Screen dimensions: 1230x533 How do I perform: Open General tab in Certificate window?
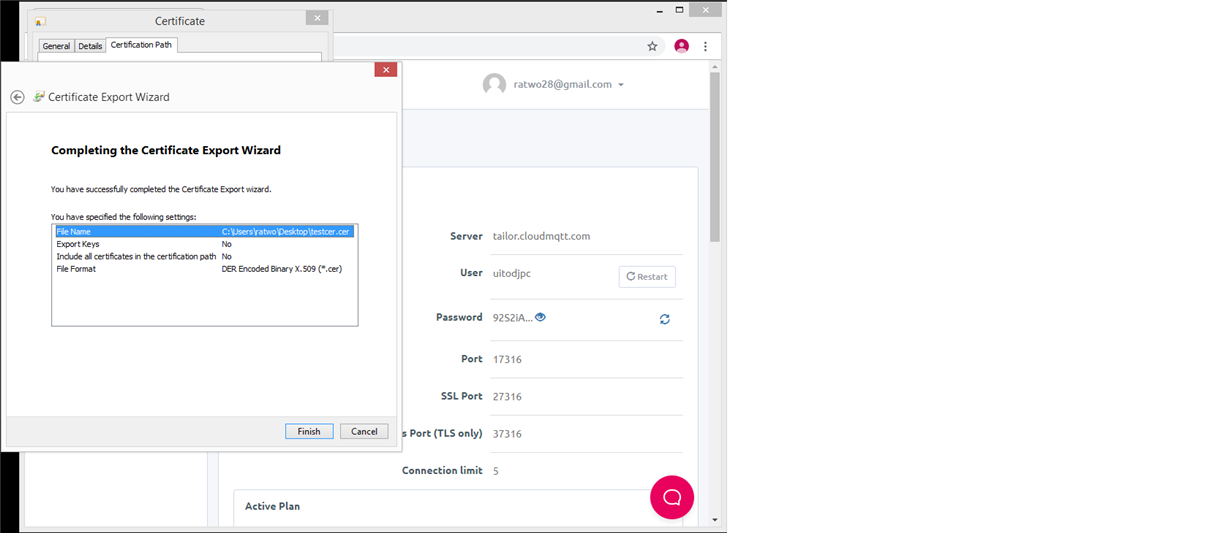(x=56, y=46)
